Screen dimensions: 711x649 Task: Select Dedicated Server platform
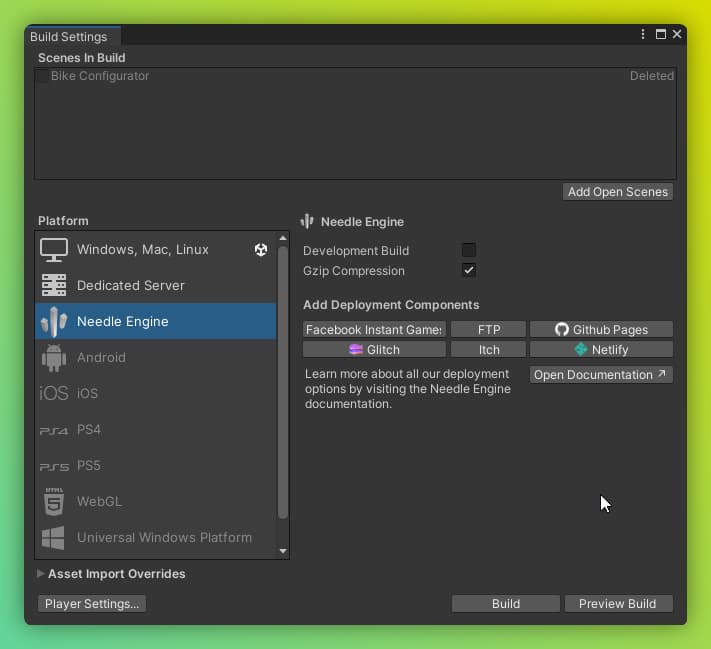tap(156, 285)
